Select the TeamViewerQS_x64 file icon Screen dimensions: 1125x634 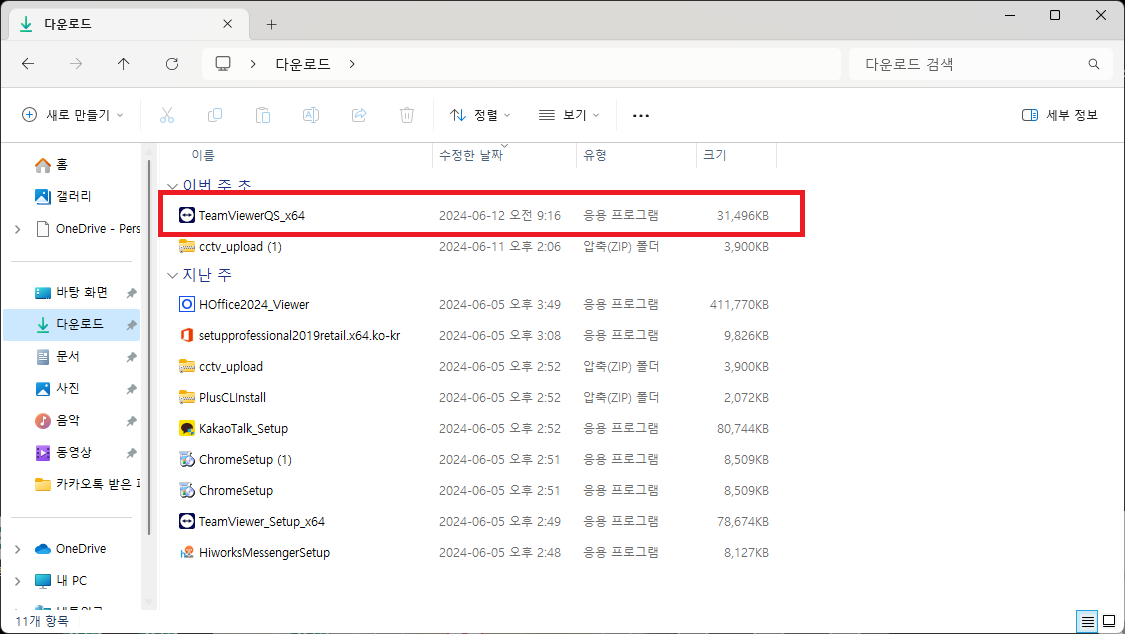coord(187,215)
